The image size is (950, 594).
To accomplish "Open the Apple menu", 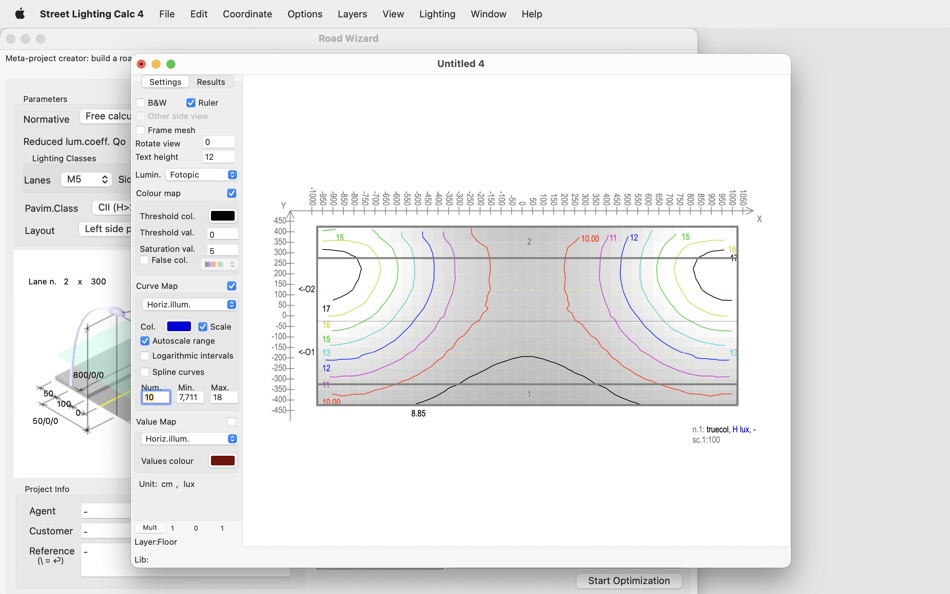I will pyautogui.click(x=19, y=14).
